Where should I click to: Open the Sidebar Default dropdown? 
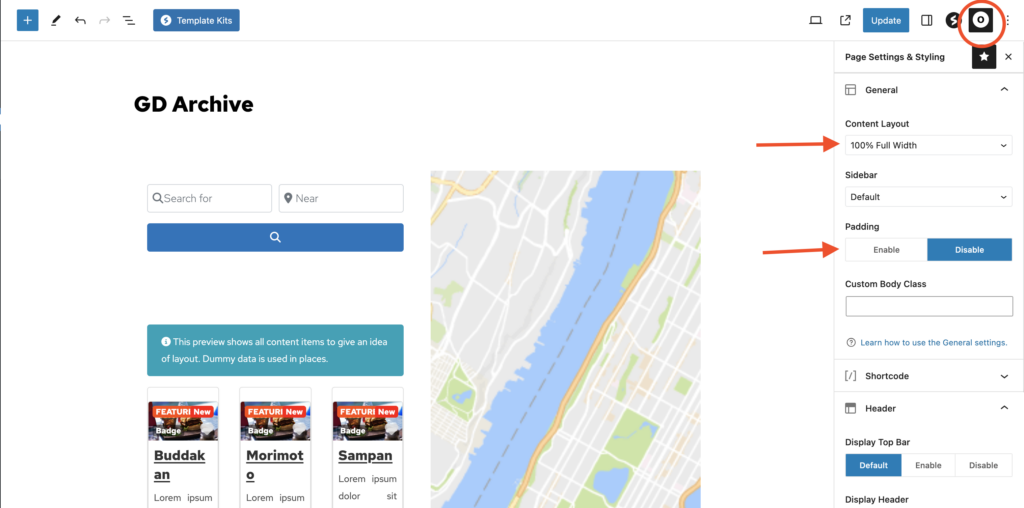tap(928, 197)
